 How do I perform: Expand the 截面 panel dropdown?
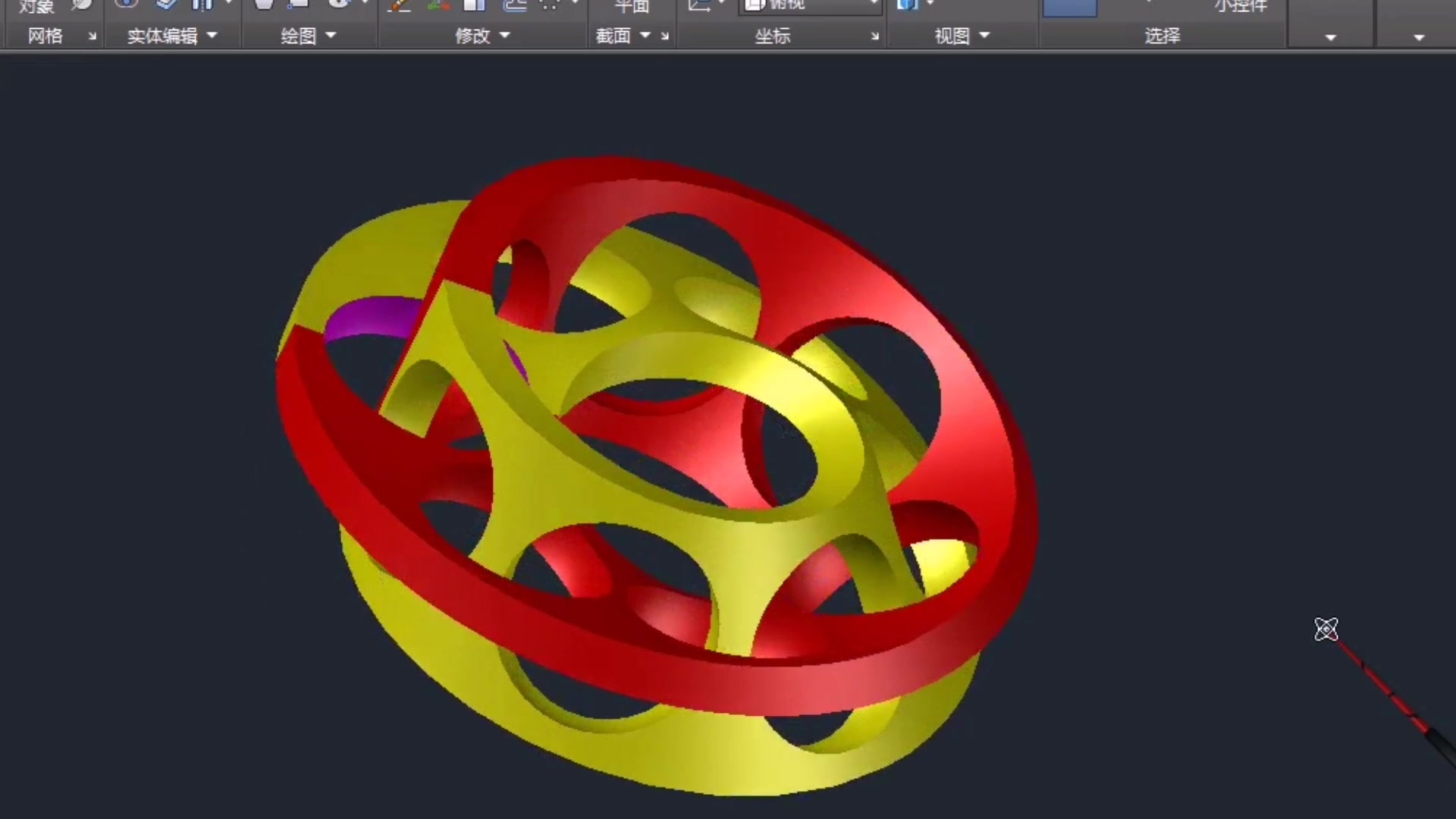pyautogui.click(x=645, y=36)
